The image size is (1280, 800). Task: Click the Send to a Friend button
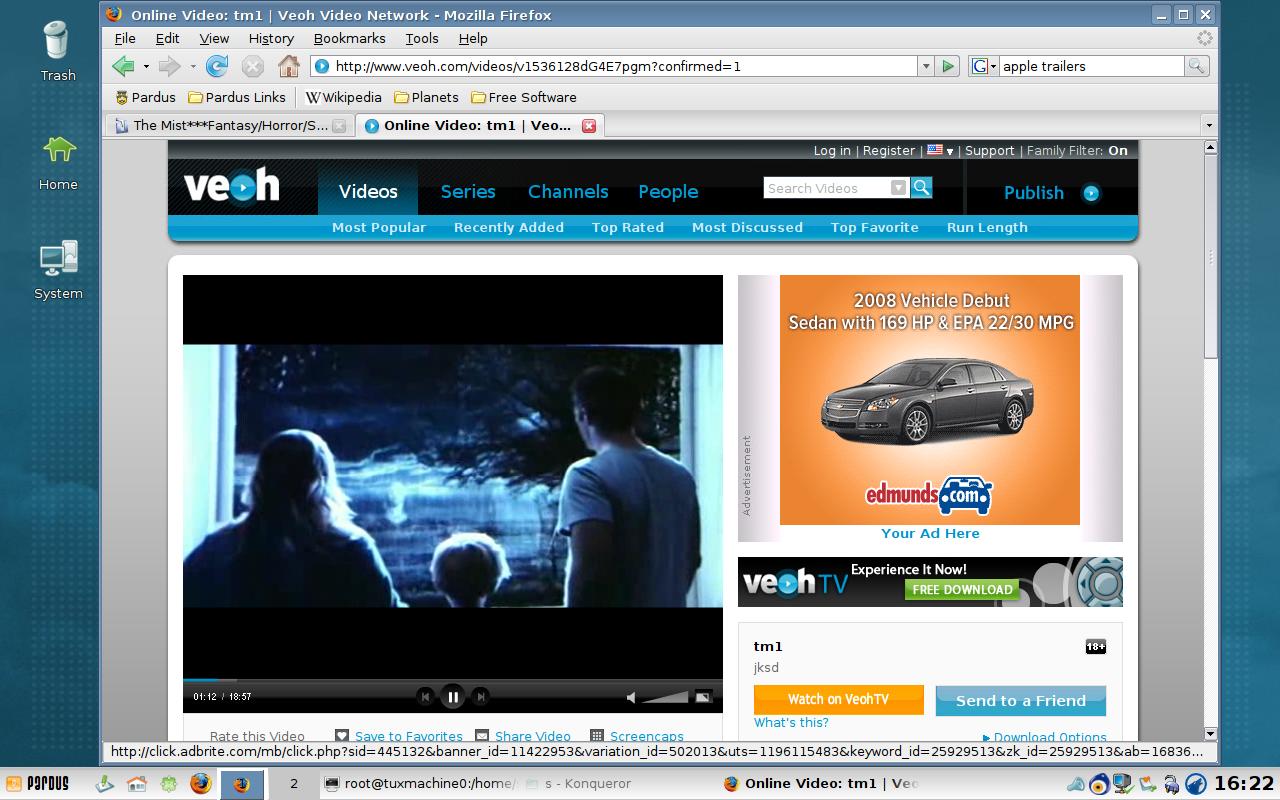click(1021, 700)
